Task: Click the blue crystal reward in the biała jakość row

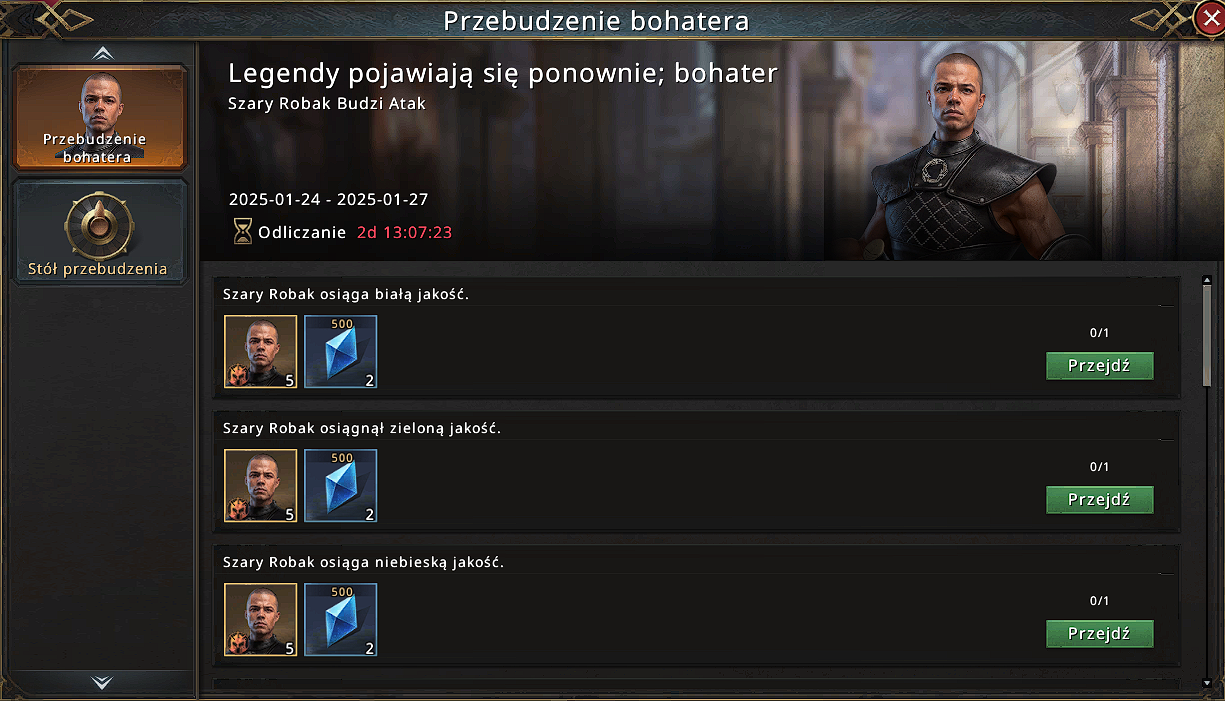Action: (341, 352)
